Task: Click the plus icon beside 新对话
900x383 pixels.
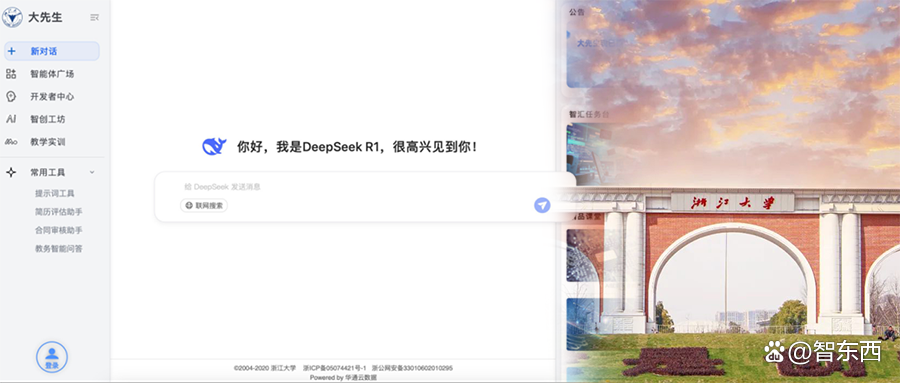Action: pyautogui.click(x=11, y=51)
